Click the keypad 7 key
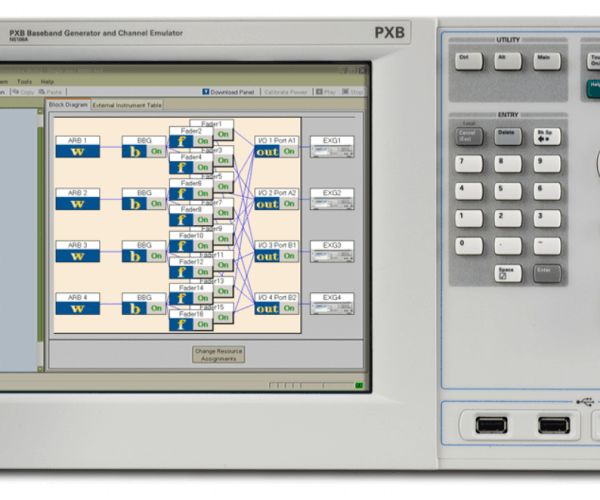The image size is (600, 500). [469, 164]
